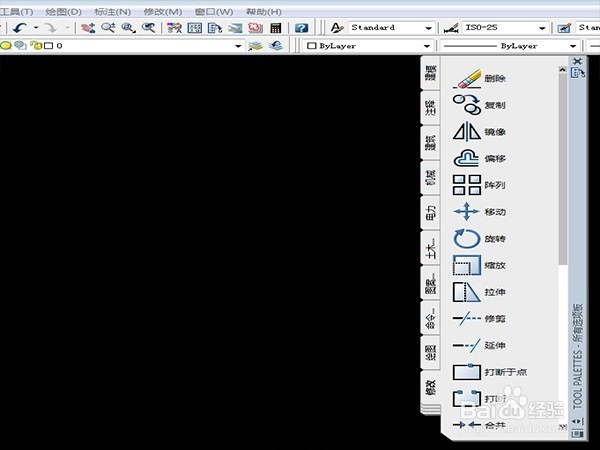Open the 工具(T) menu
This screenshot has width=600, height=450.
point(16,12)
